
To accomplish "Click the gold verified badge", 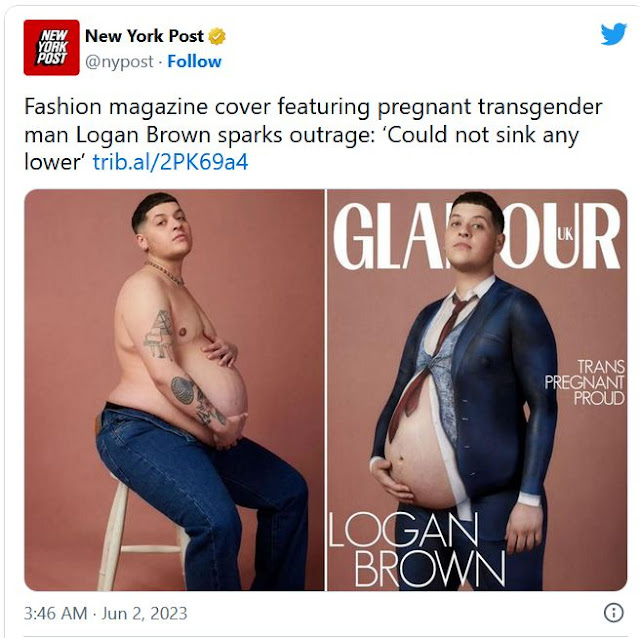I will pyautogui.click(x=217, y=36).
